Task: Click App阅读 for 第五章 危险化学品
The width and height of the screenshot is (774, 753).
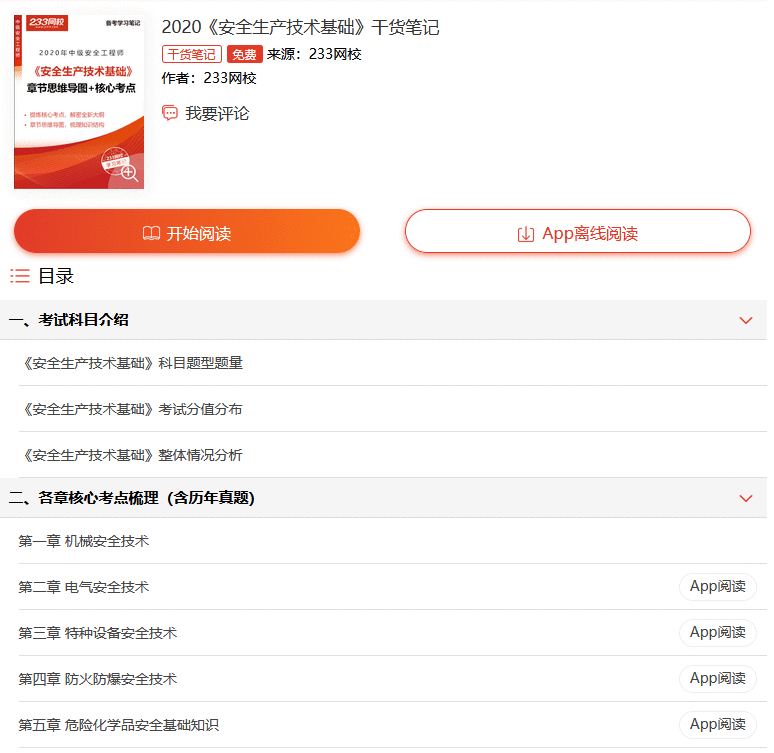Action: click(x=717, y=725)
